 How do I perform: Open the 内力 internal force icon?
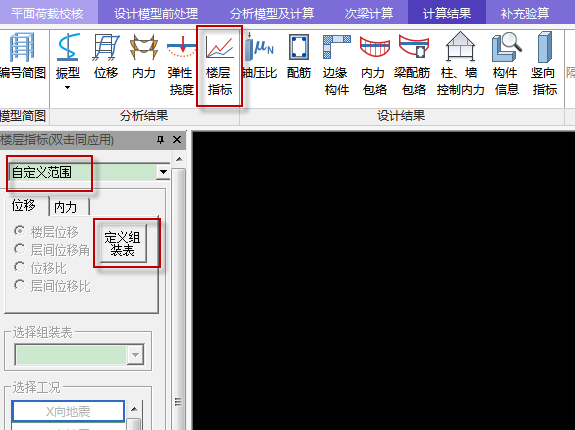click(144, 56)
